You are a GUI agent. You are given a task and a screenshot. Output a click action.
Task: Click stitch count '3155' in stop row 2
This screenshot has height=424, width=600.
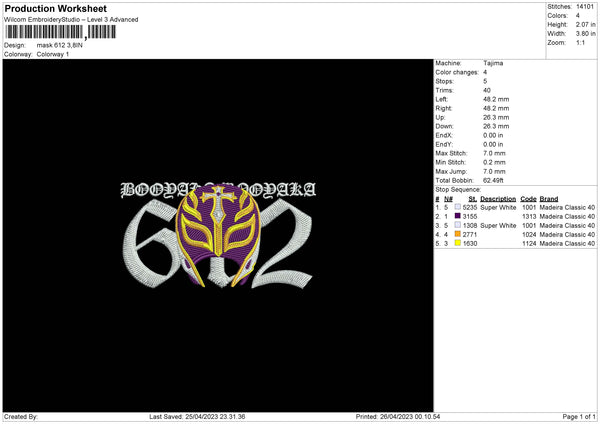tap(470, 217)
